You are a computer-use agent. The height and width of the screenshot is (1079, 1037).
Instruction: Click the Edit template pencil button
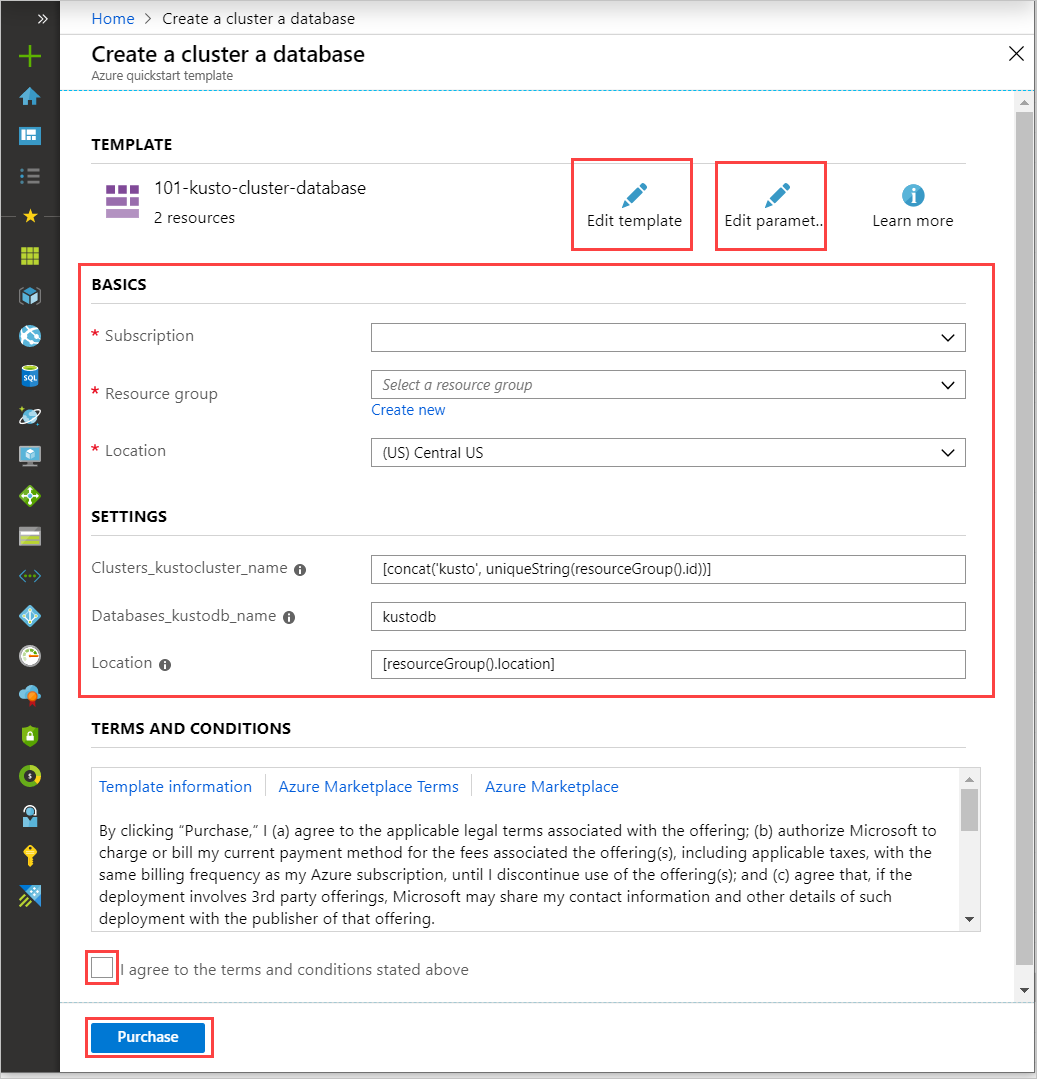pos(634,205)
